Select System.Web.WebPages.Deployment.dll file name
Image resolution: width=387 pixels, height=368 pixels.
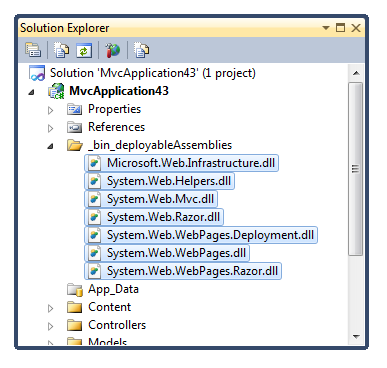click(x=210, y=235)
